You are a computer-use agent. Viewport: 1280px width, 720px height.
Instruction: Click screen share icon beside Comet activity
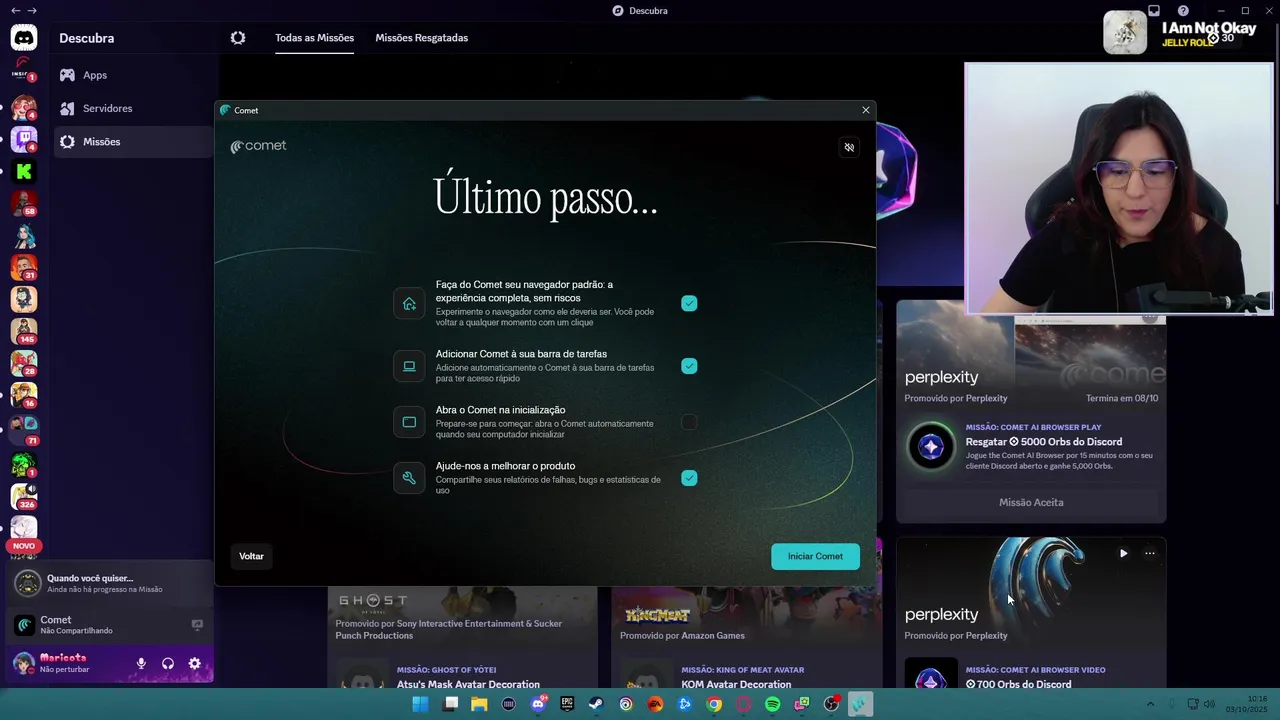click(x=197, y=625)
